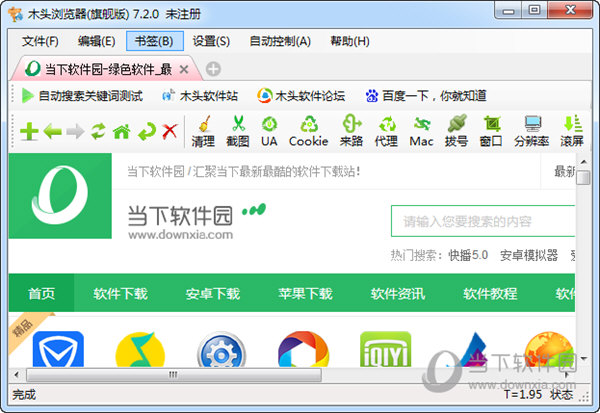Click the hot search link 安卓模拟器
This screenshot has height=413, width=600.
click(529, 255)
